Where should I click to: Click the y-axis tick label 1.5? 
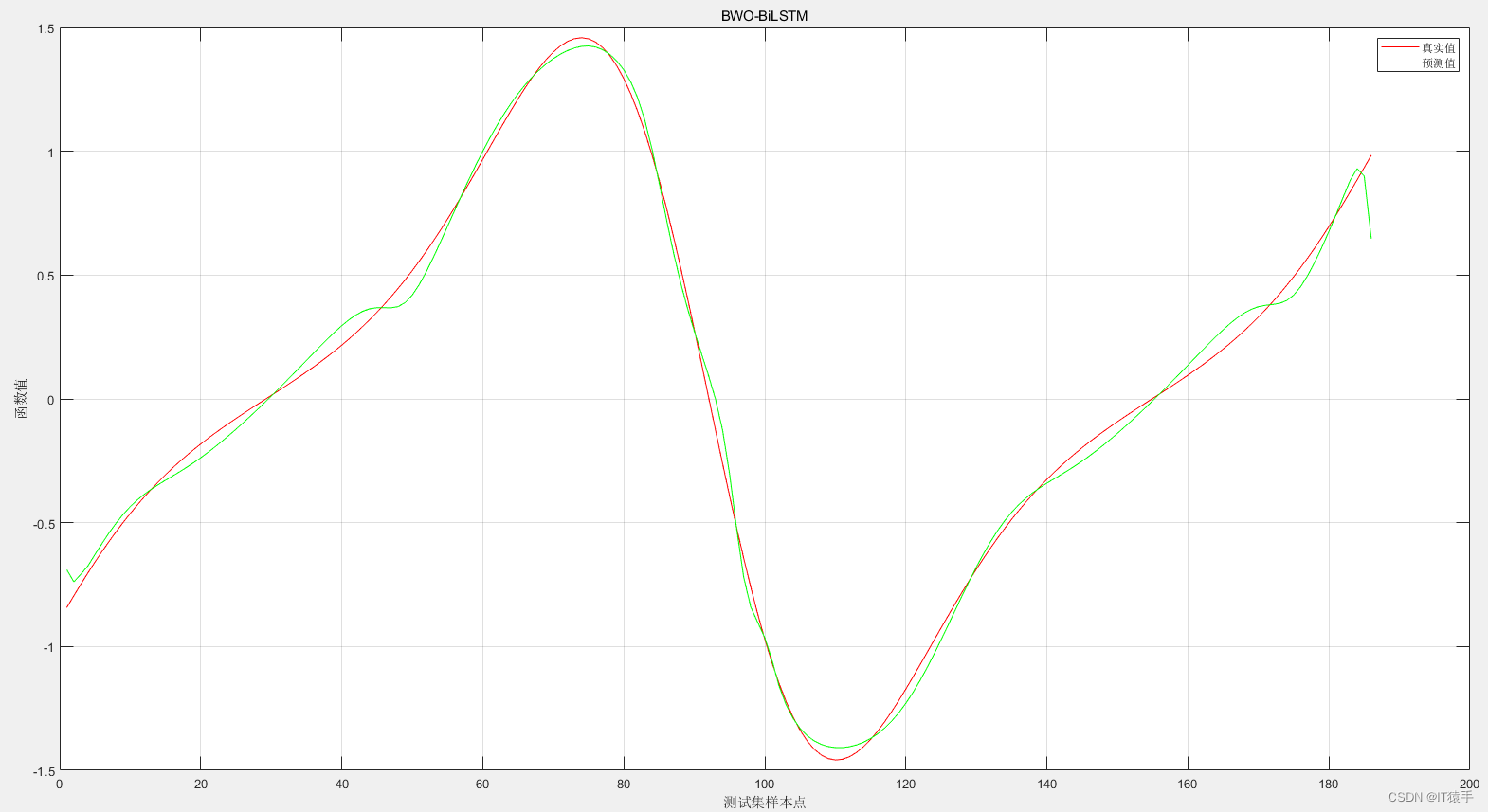(45, 28)
